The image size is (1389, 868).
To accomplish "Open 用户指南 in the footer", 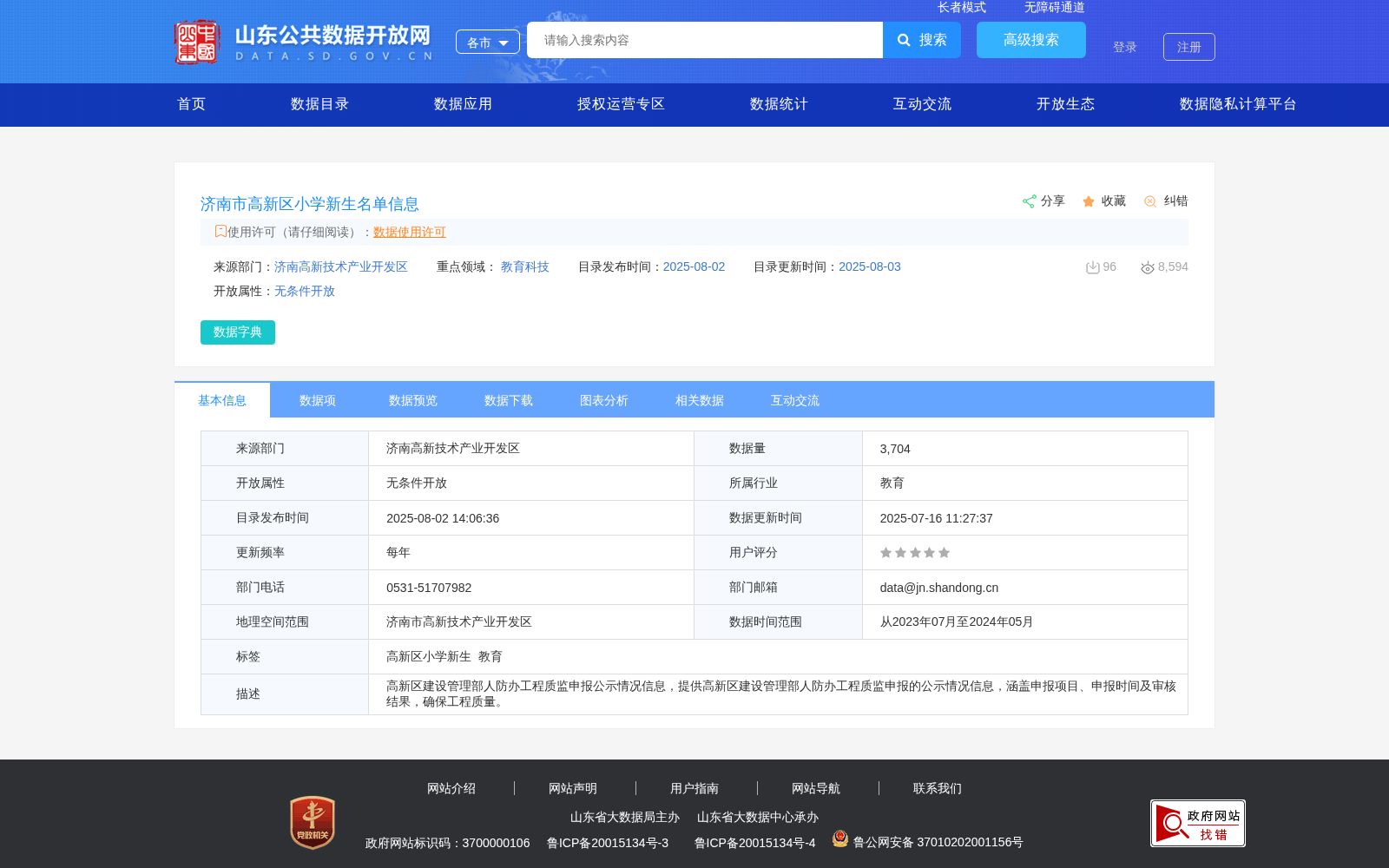I will pyautogui.click(x=694, y=788).
